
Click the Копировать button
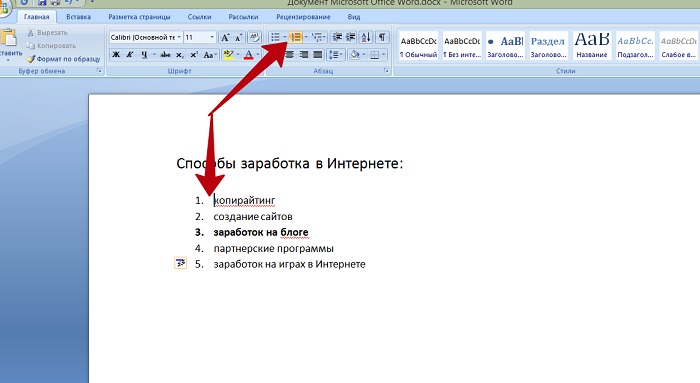tap(52, 46)
